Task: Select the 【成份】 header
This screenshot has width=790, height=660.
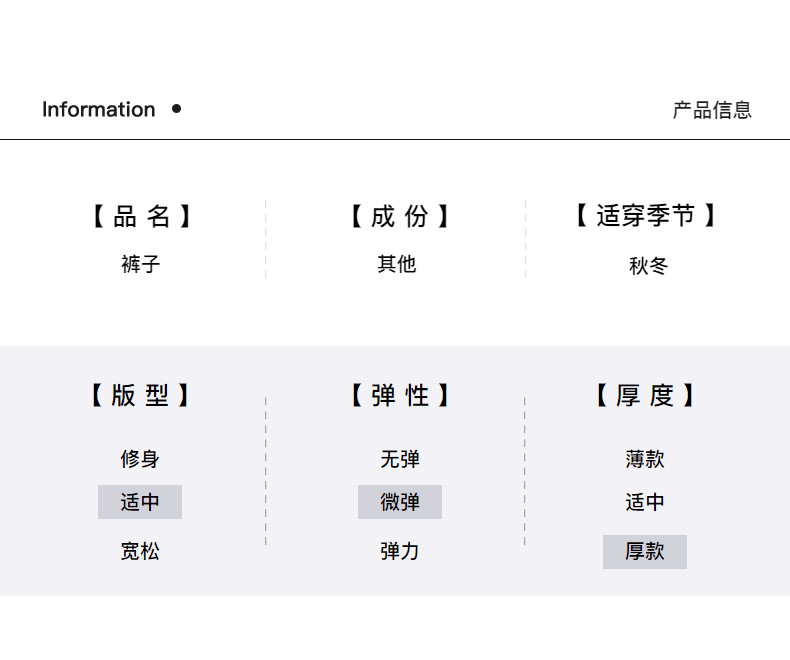Action: [x=399, y=216]
